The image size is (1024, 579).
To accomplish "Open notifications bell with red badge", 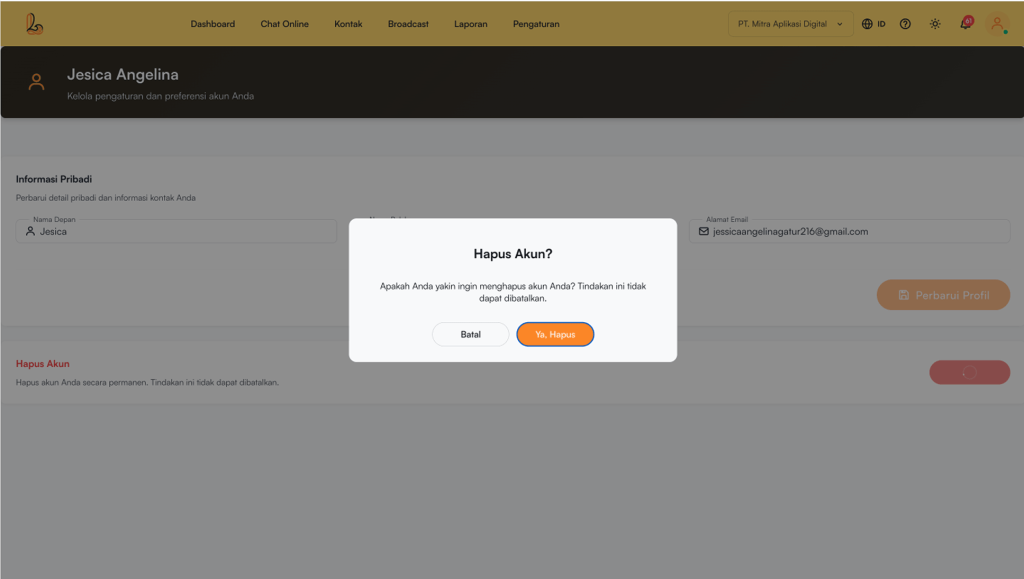I will pos(965,24).
